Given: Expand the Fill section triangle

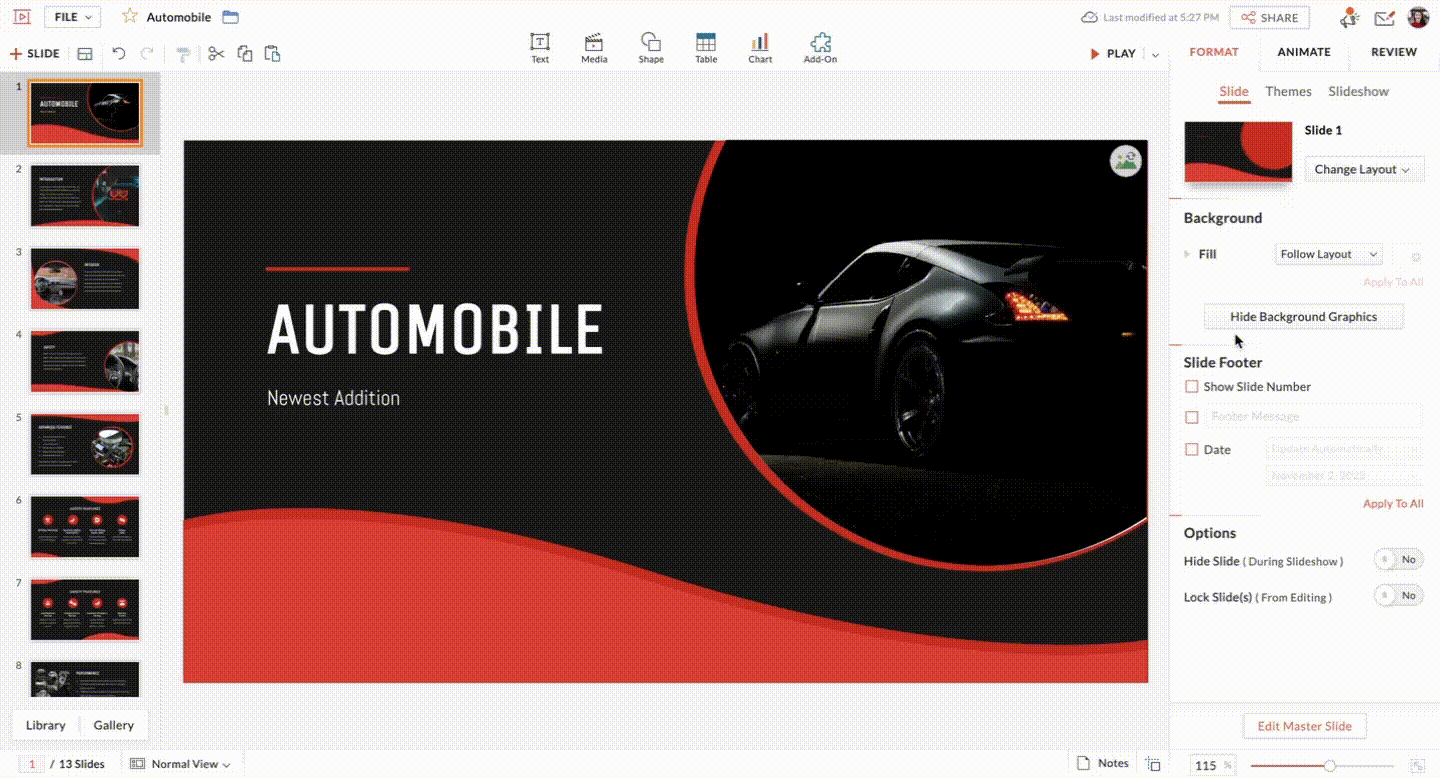Looking at the screenshot, I should pyautogui.click(x=1188, y=254).
